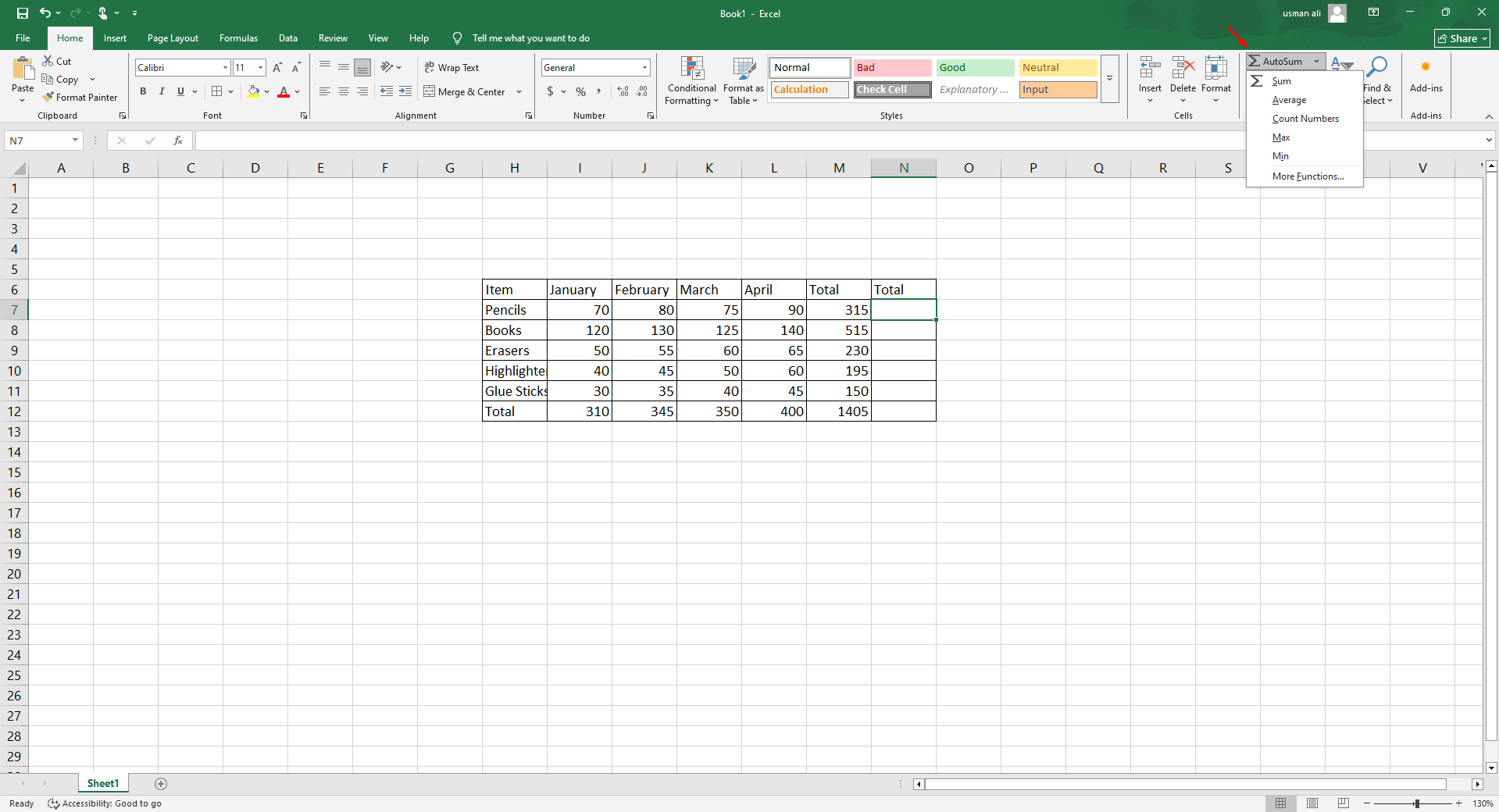Toggle Align Left
1499x812 pixels.
click(x=325, y=91)
